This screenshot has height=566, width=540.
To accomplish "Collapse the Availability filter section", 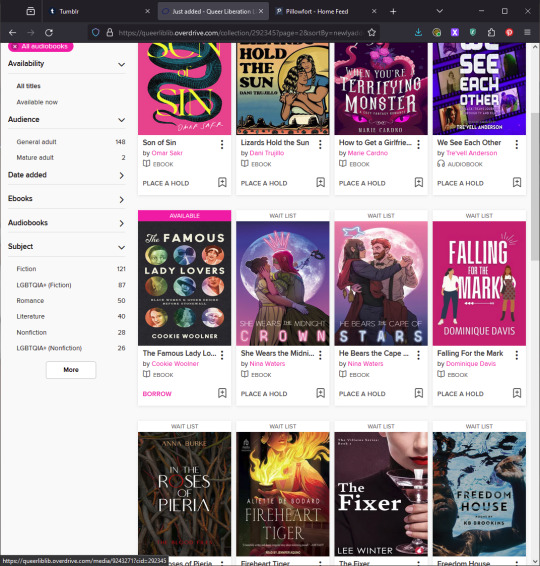I will (x=67, y=64).
